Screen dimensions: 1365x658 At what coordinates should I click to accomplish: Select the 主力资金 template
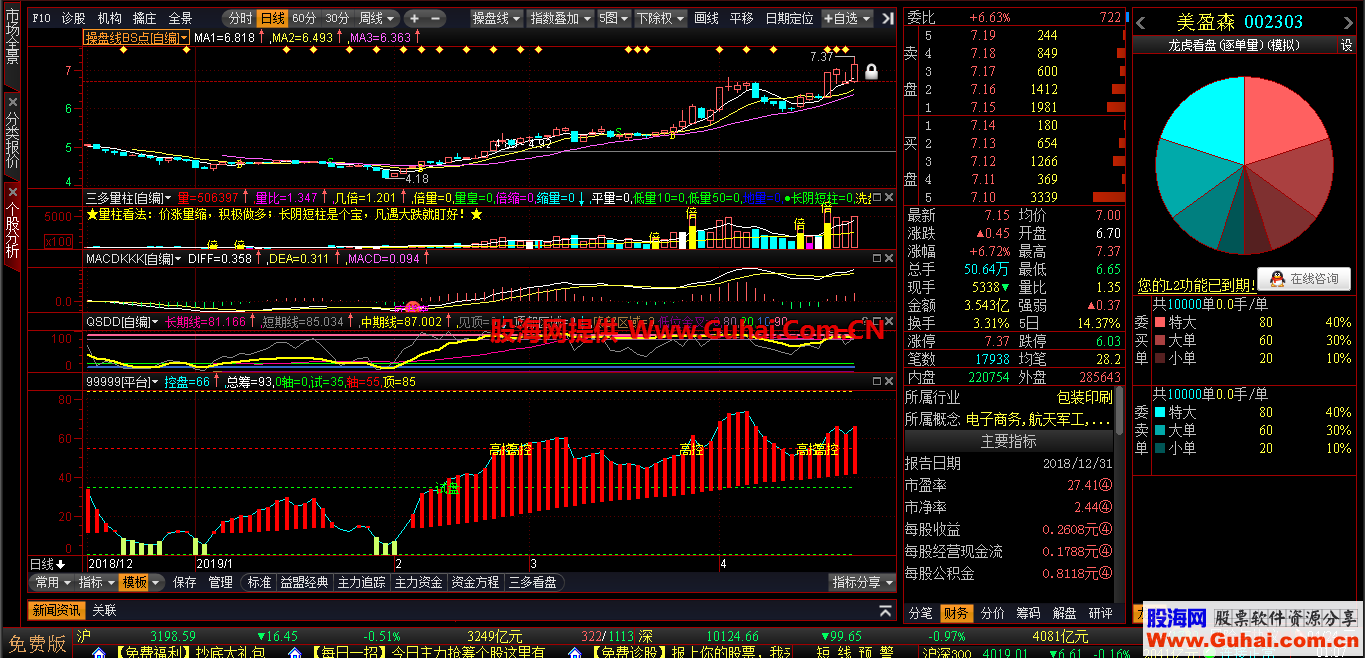pos(418,582)
